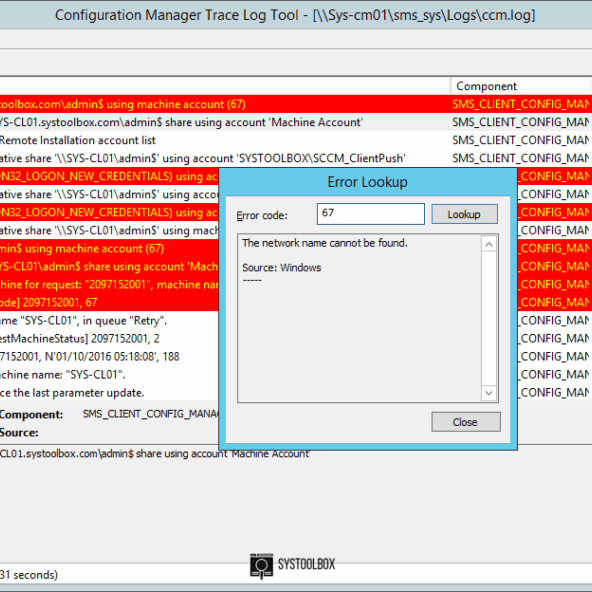
Task: Select log row 'using machine account (67)' with toolbox.com
Action: tap(296, 104)
